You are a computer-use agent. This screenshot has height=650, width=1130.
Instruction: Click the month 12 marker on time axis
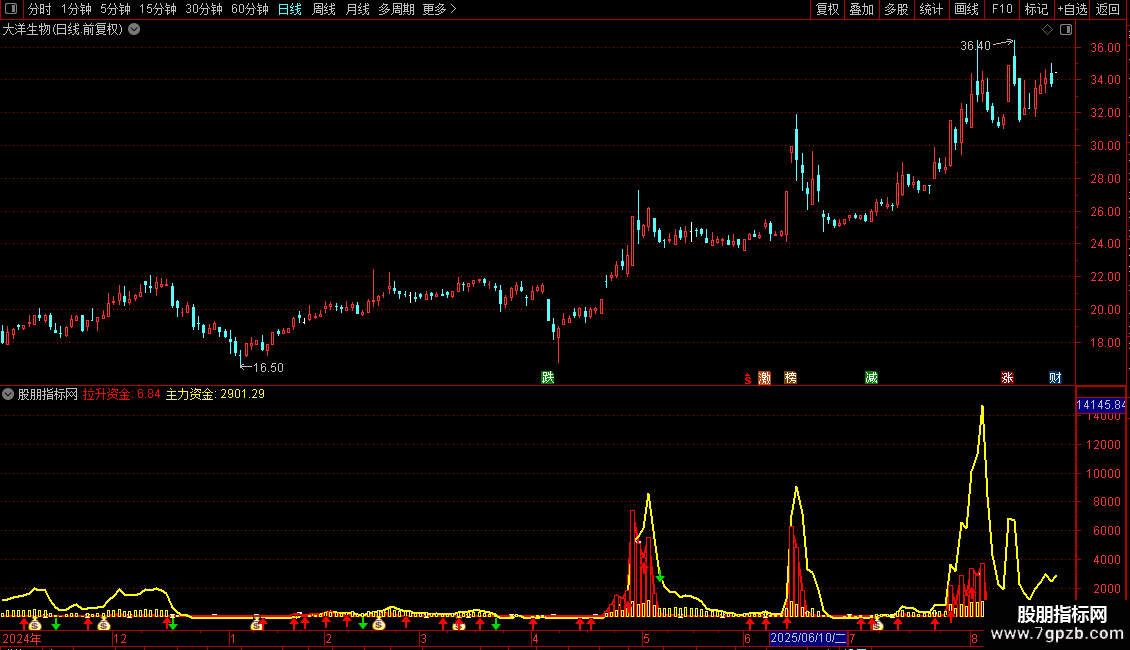[x=120, y=638]
